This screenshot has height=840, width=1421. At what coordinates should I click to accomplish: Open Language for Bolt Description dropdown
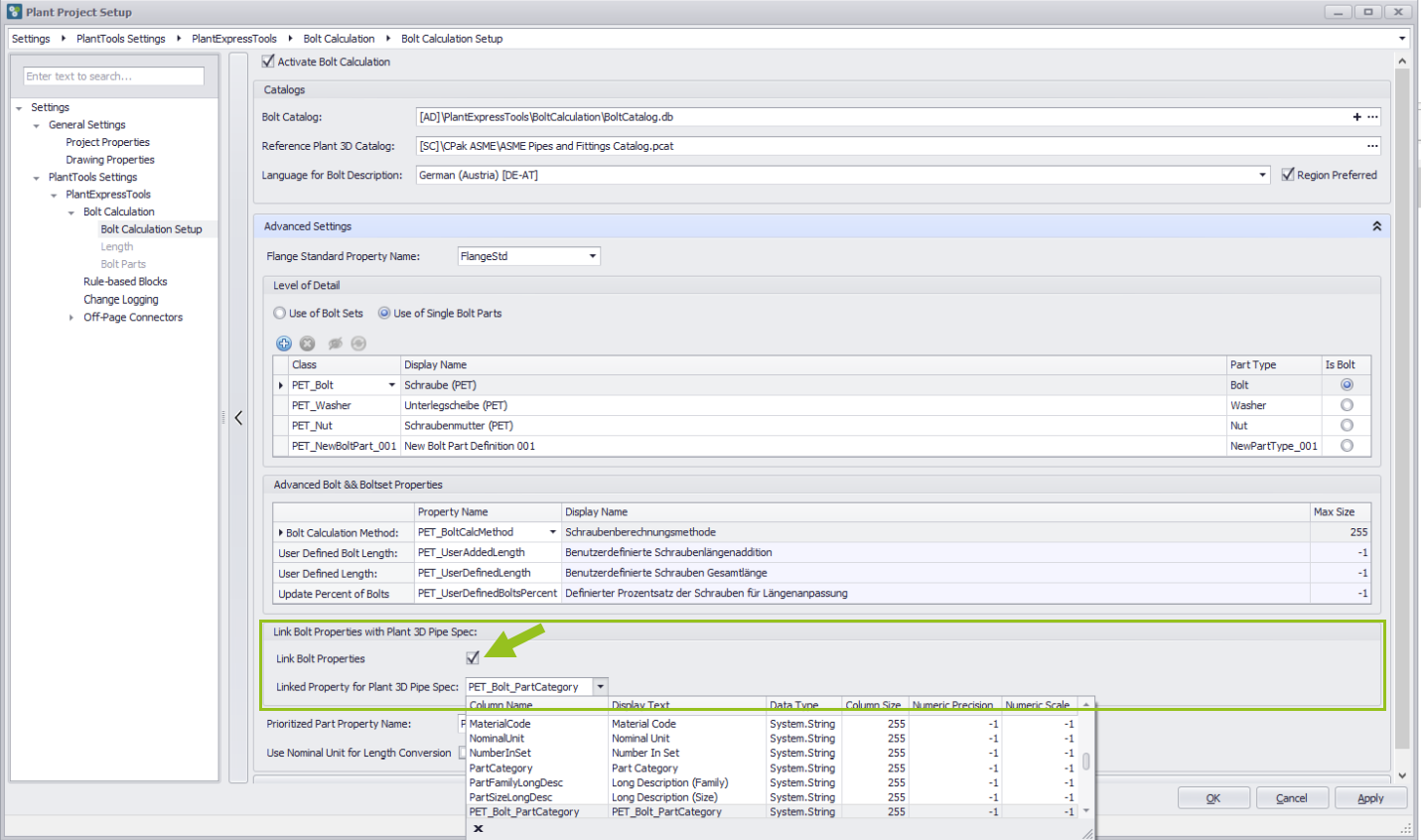(1263, 175)
